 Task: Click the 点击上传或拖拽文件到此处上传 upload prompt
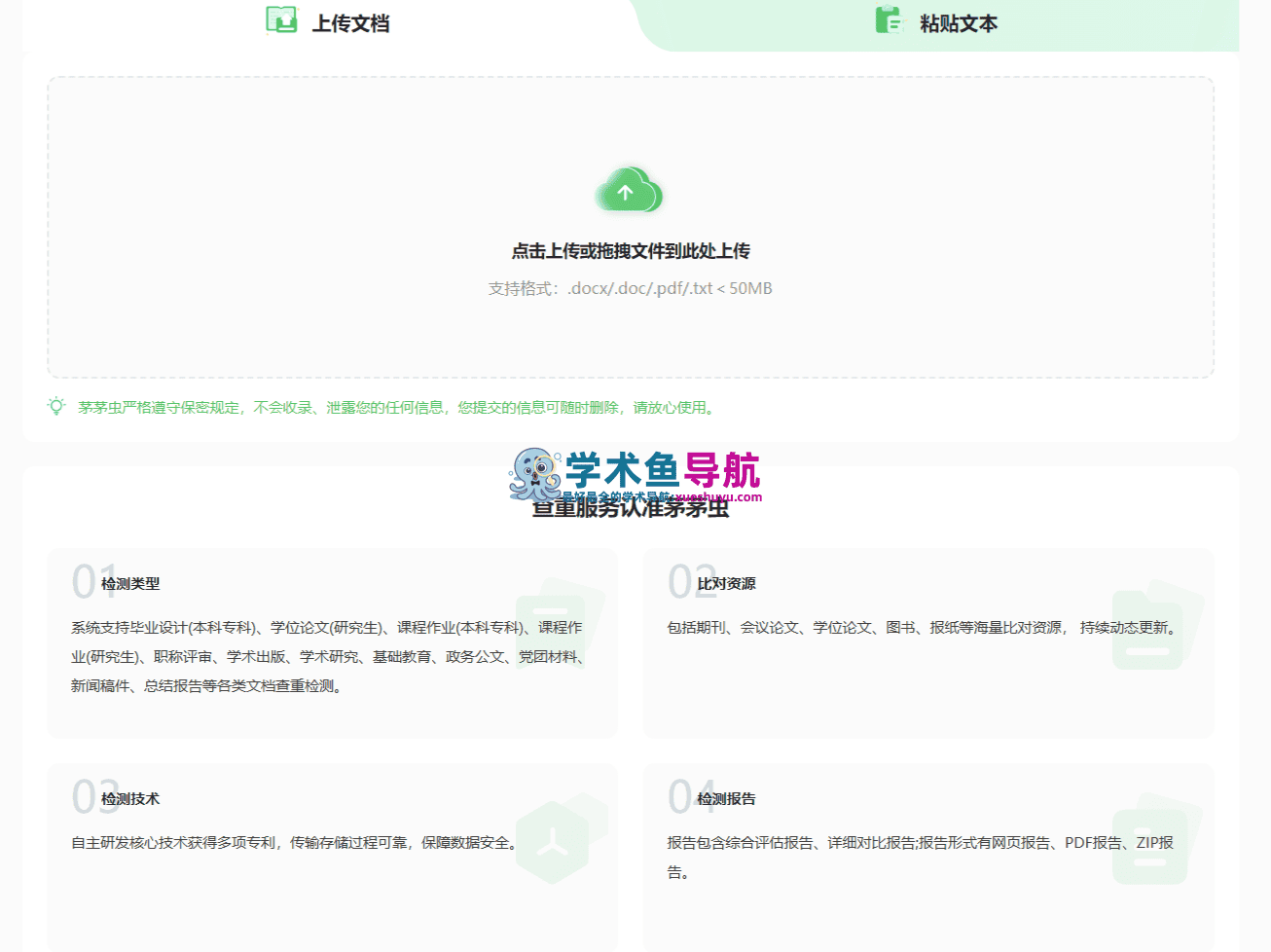[631, 251]
